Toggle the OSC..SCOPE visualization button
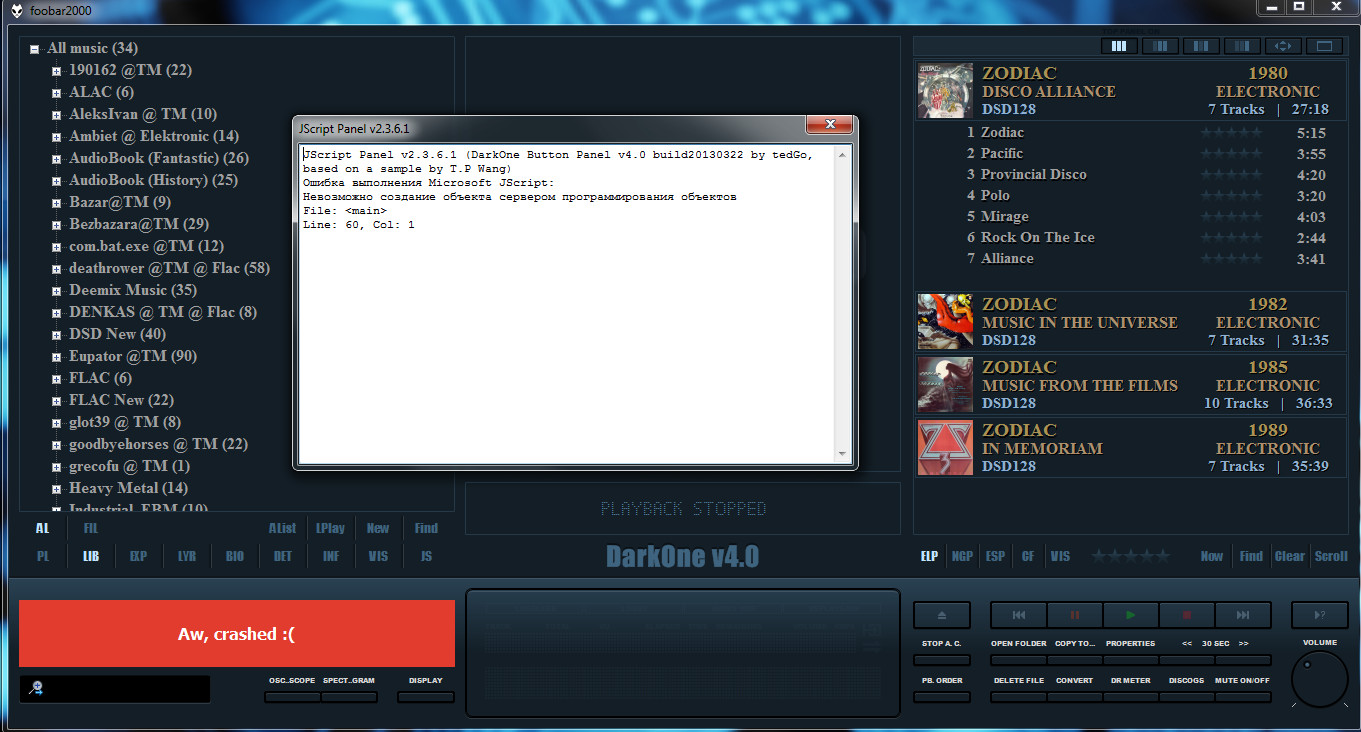Screen dimensions: 1361x732 click(292, 697)
